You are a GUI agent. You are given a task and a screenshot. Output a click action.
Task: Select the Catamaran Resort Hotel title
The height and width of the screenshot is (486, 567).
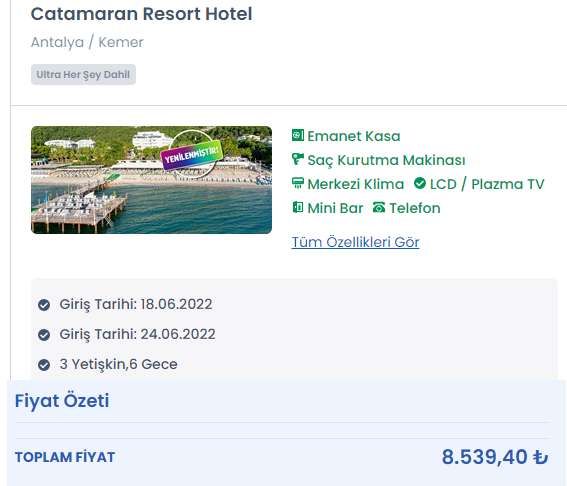[x=141, y=14]
